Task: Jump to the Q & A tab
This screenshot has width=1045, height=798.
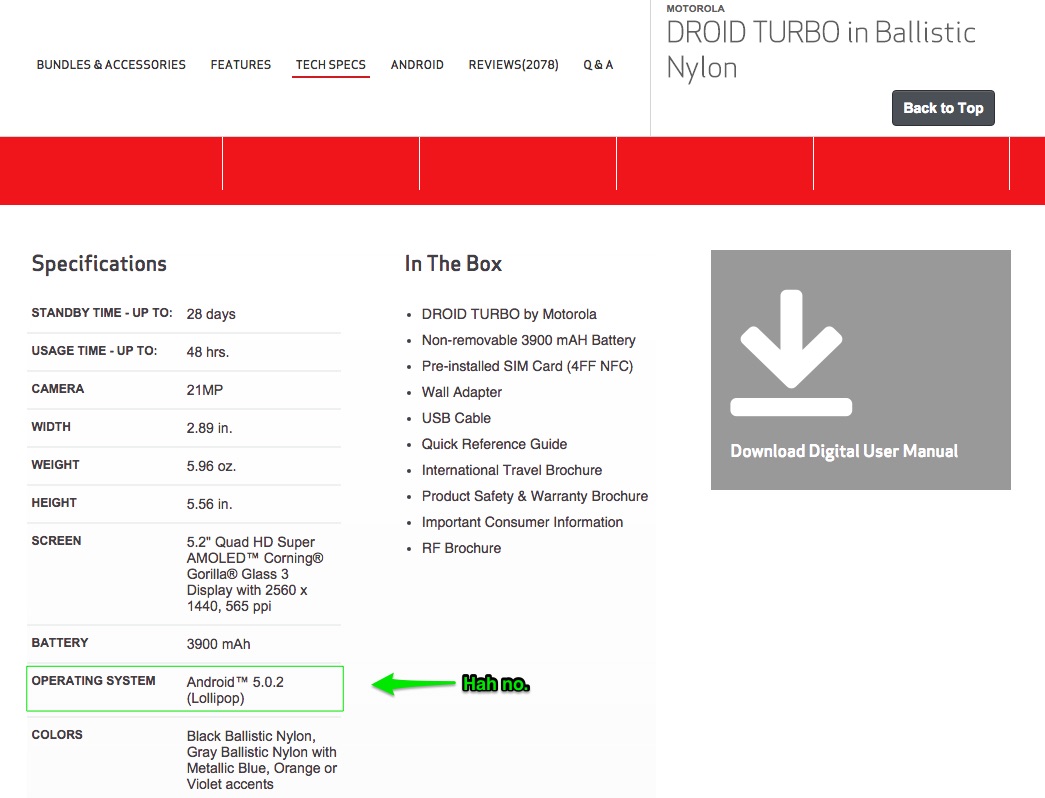Action: 598,65
